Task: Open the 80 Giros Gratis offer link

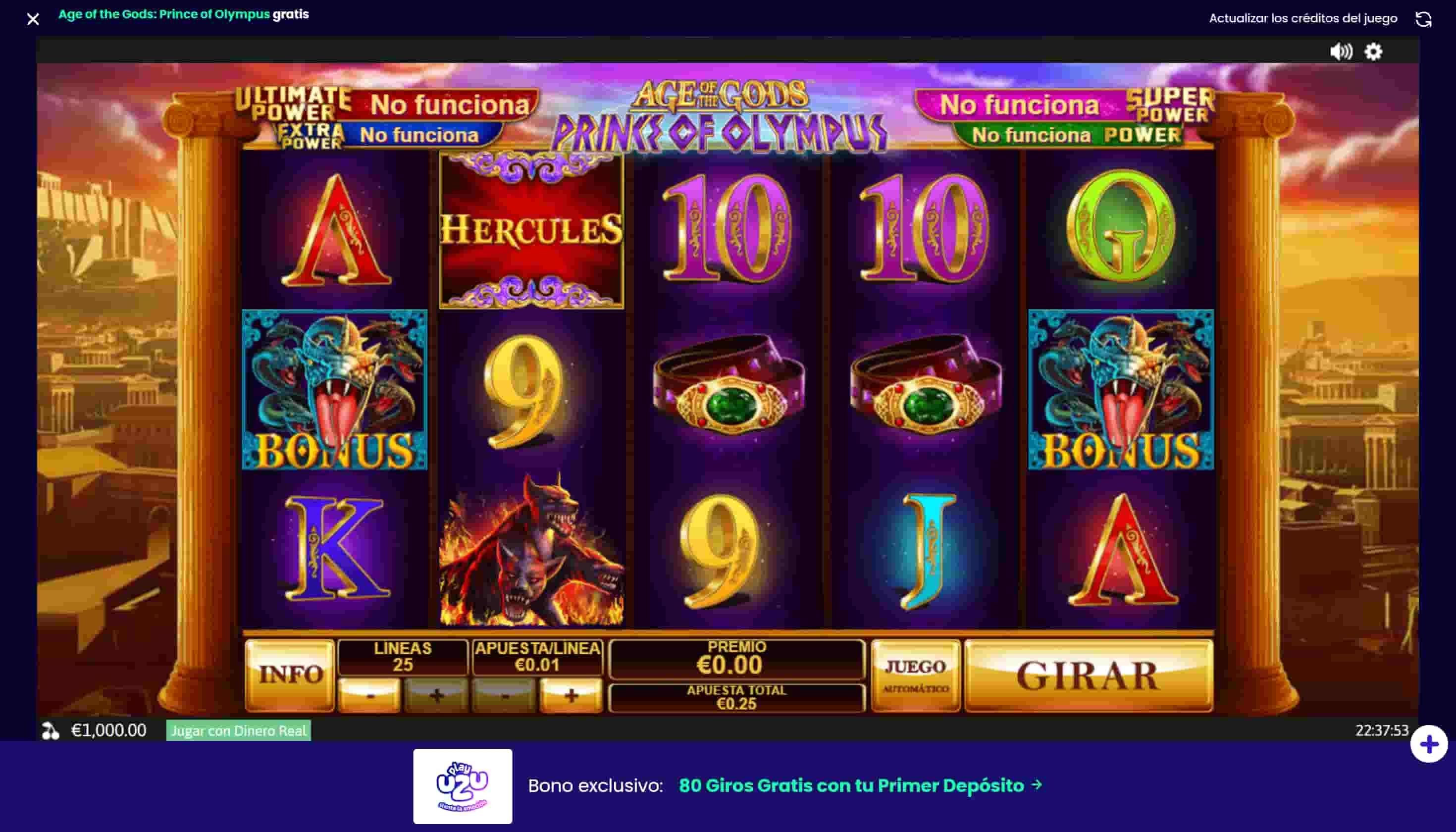Action: coord(860,786)
